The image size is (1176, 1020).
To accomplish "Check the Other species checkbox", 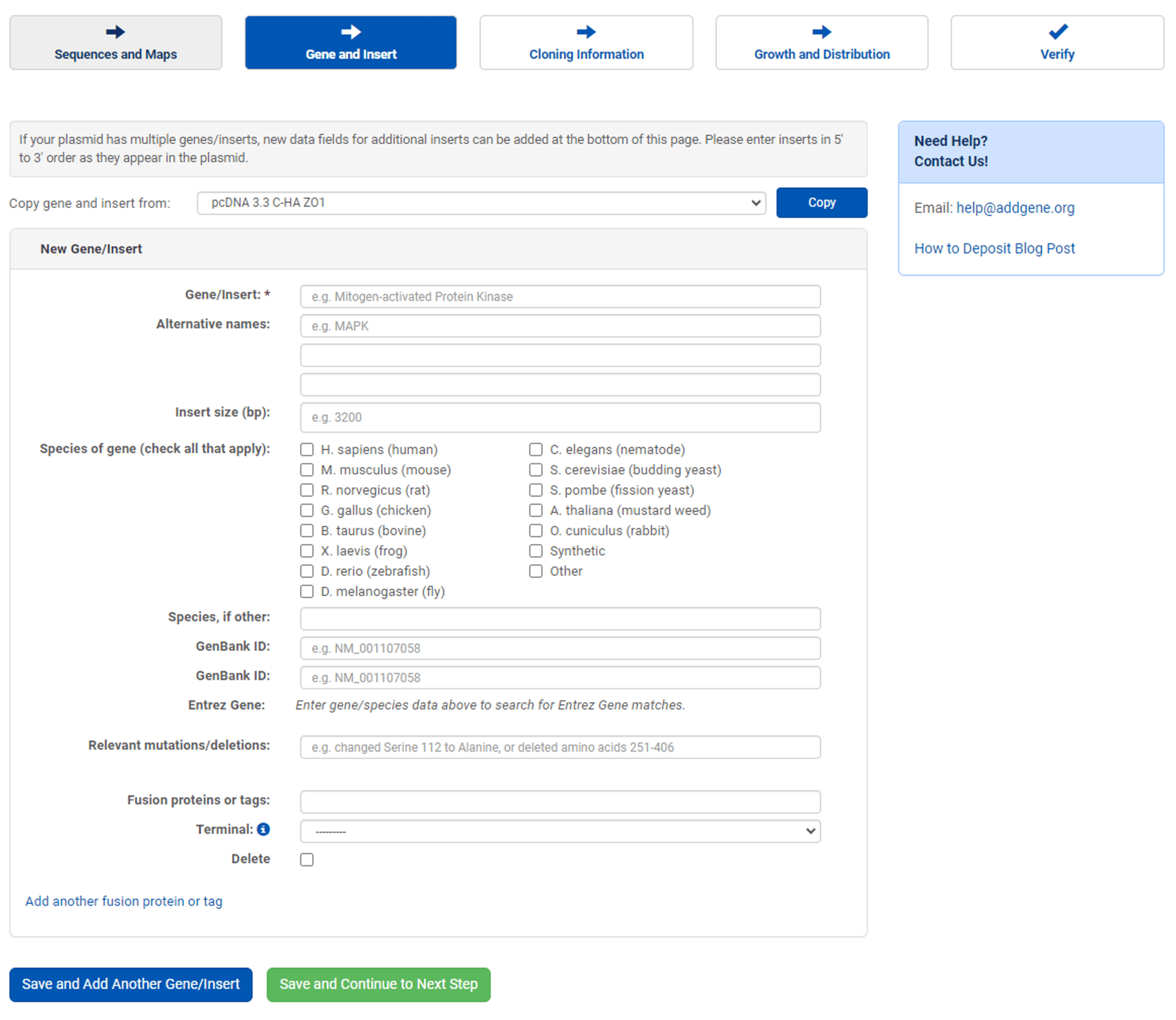I will click(x=535, y=571).
